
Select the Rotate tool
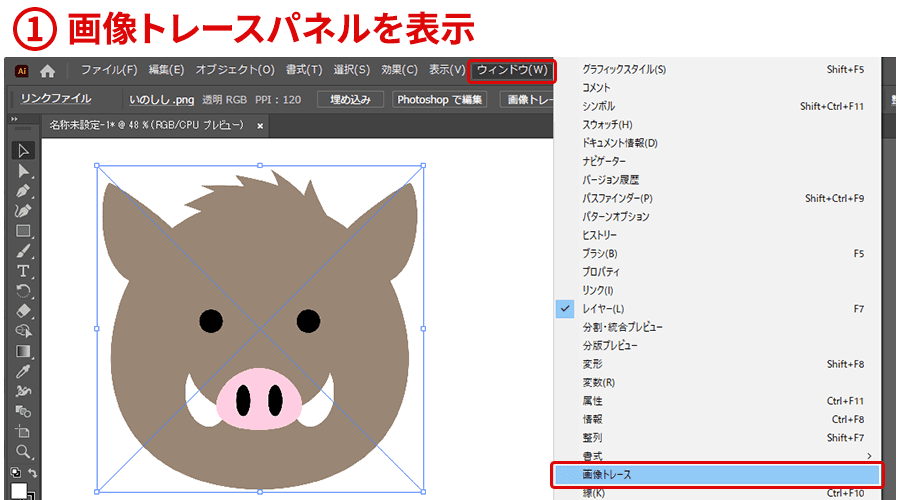click(x=23, y=291)
